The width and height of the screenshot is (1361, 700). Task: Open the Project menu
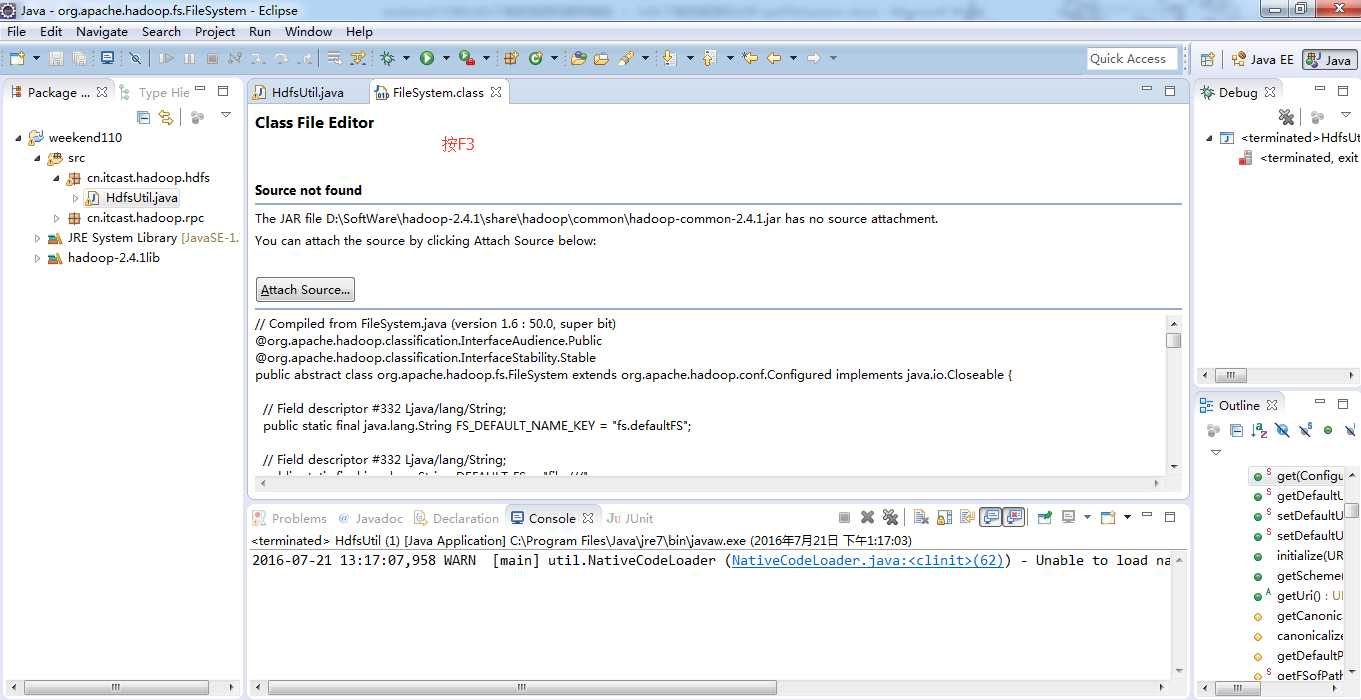click(215, 31)
